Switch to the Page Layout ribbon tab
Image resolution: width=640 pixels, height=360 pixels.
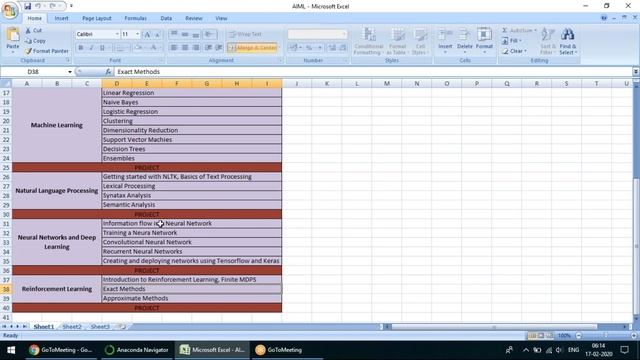97,18
